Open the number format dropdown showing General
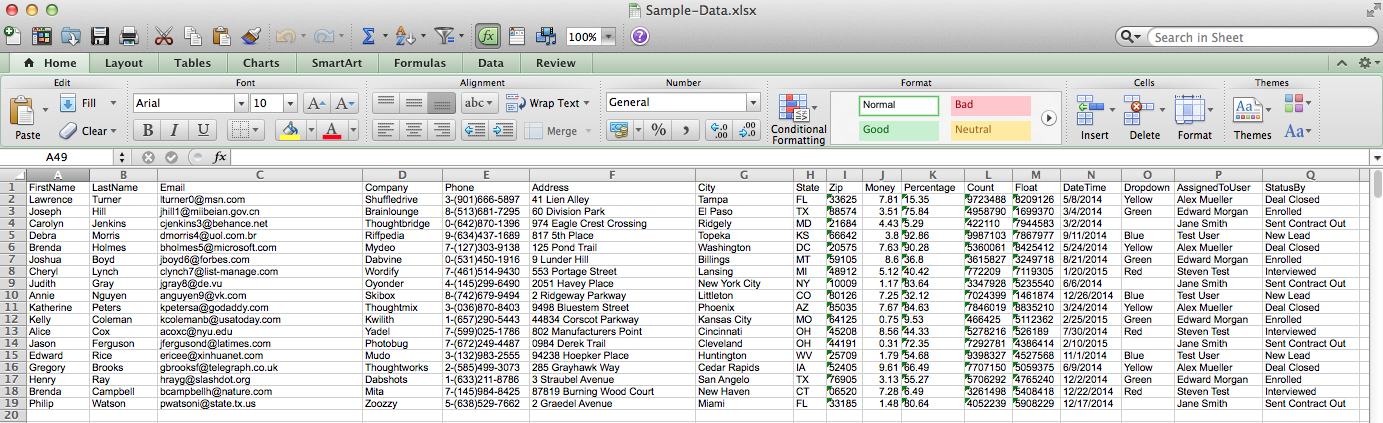1383x423 pixels. (x=753, y=103)
